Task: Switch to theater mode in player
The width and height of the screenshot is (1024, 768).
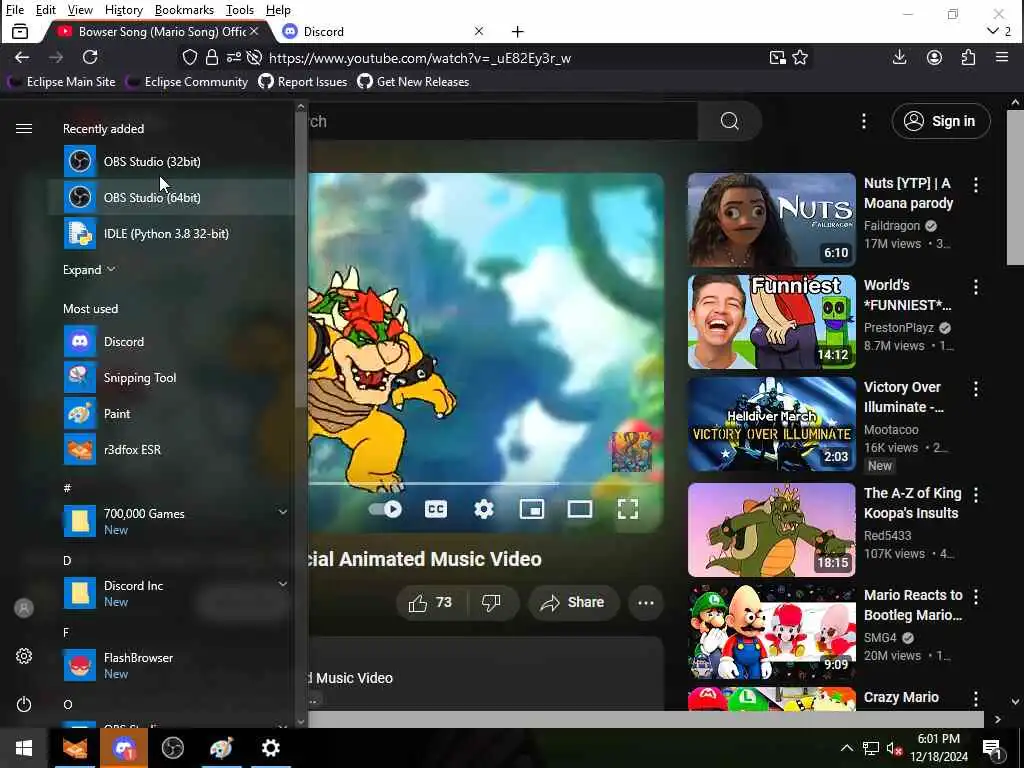Action: click(x=580, y=509)
